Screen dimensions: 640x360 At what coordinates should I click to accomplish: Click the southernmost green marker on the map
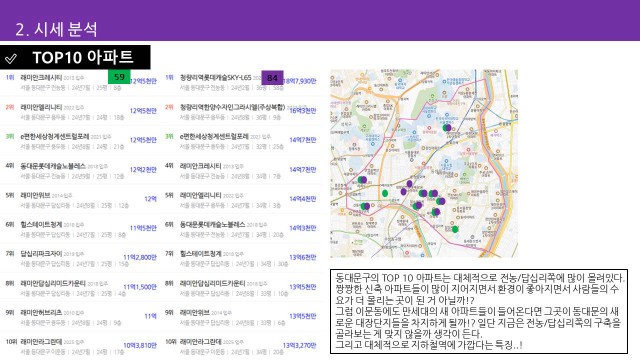point(455,229)
